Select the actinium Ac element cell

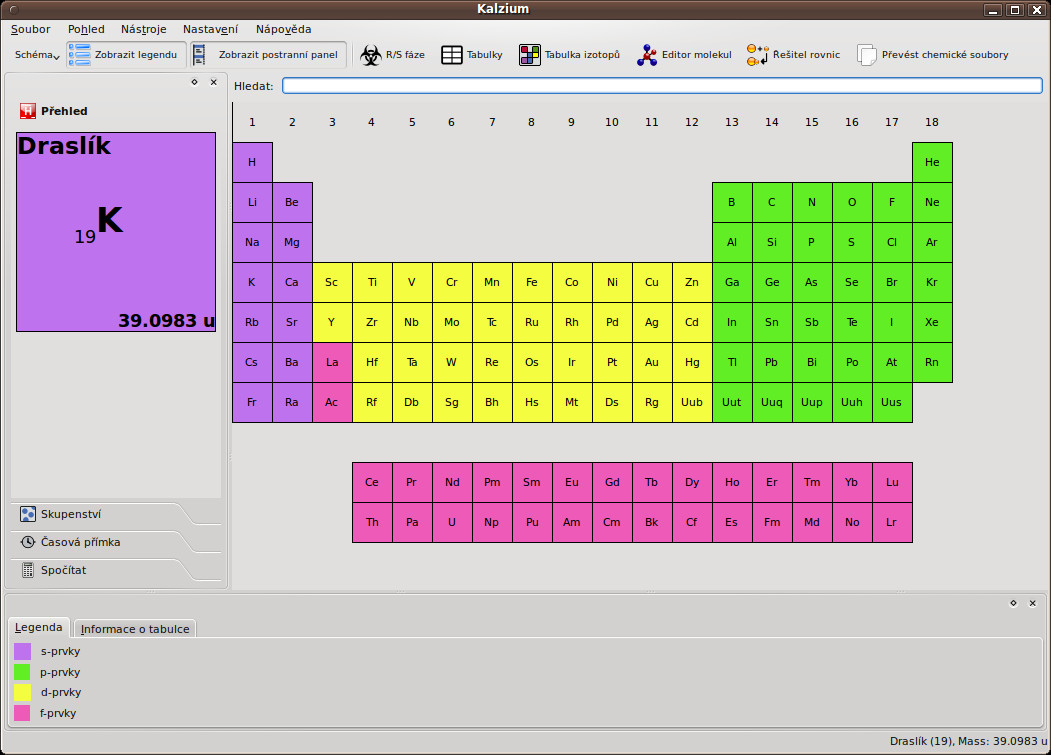pyautogui.click(x=332, y=402)
